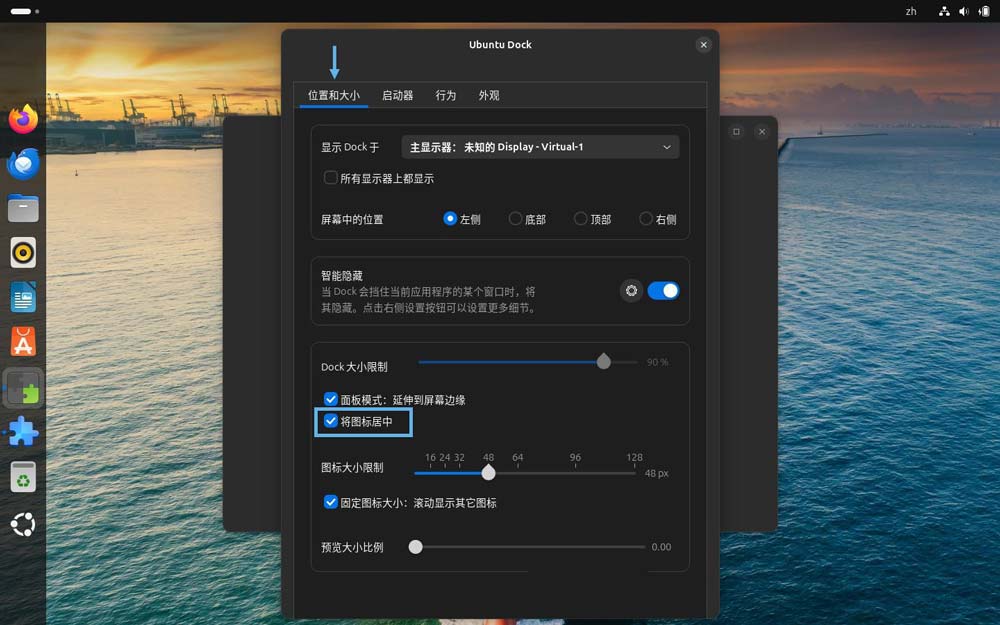Click the Dock 大小限制 slider handle
The width and height of the screenshot is (1000, 625).
point(603,362)
